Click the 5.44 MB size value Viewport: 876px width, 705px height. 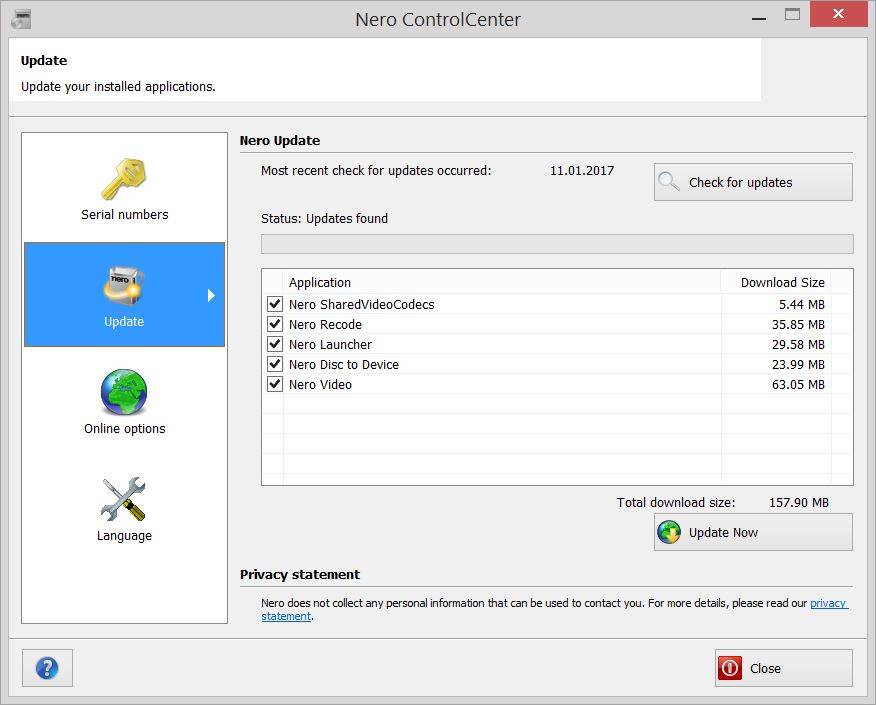pos(802,304)
